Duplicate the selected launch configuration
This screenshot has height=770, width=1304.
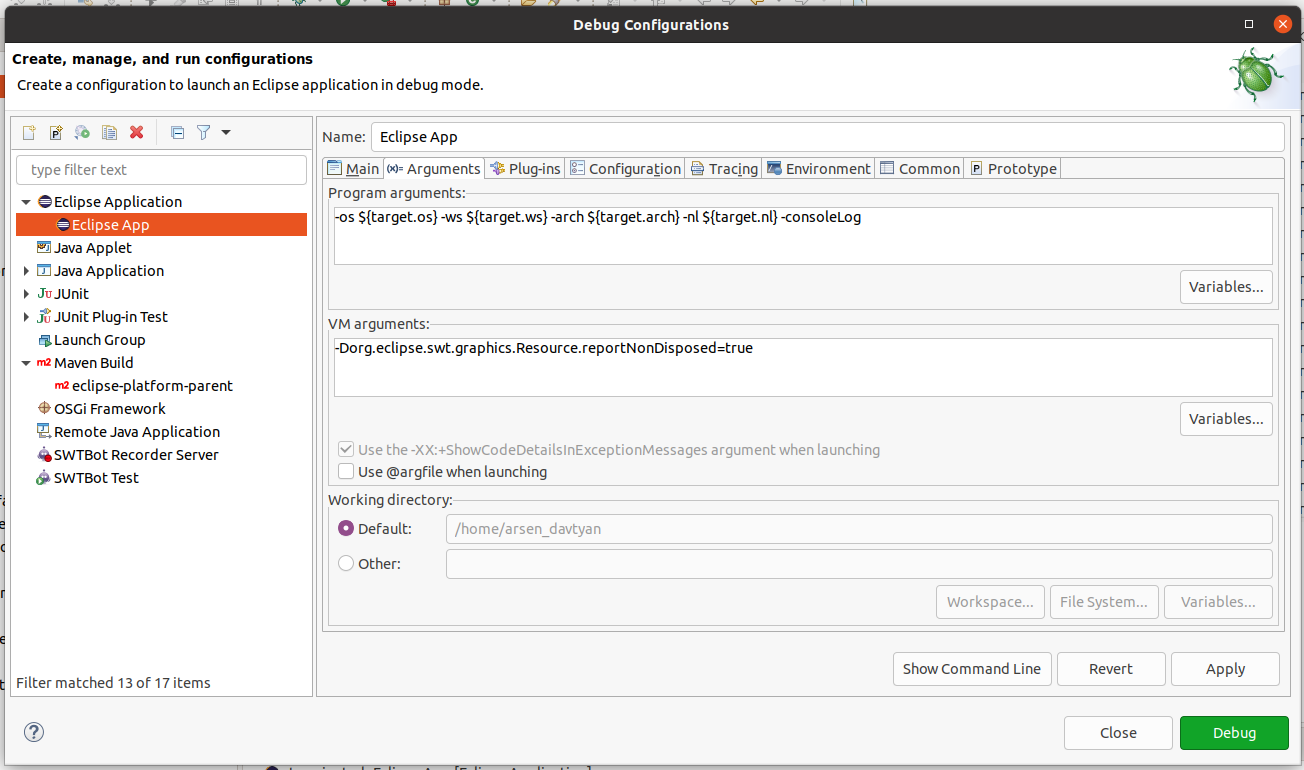(x=110, y=132)
